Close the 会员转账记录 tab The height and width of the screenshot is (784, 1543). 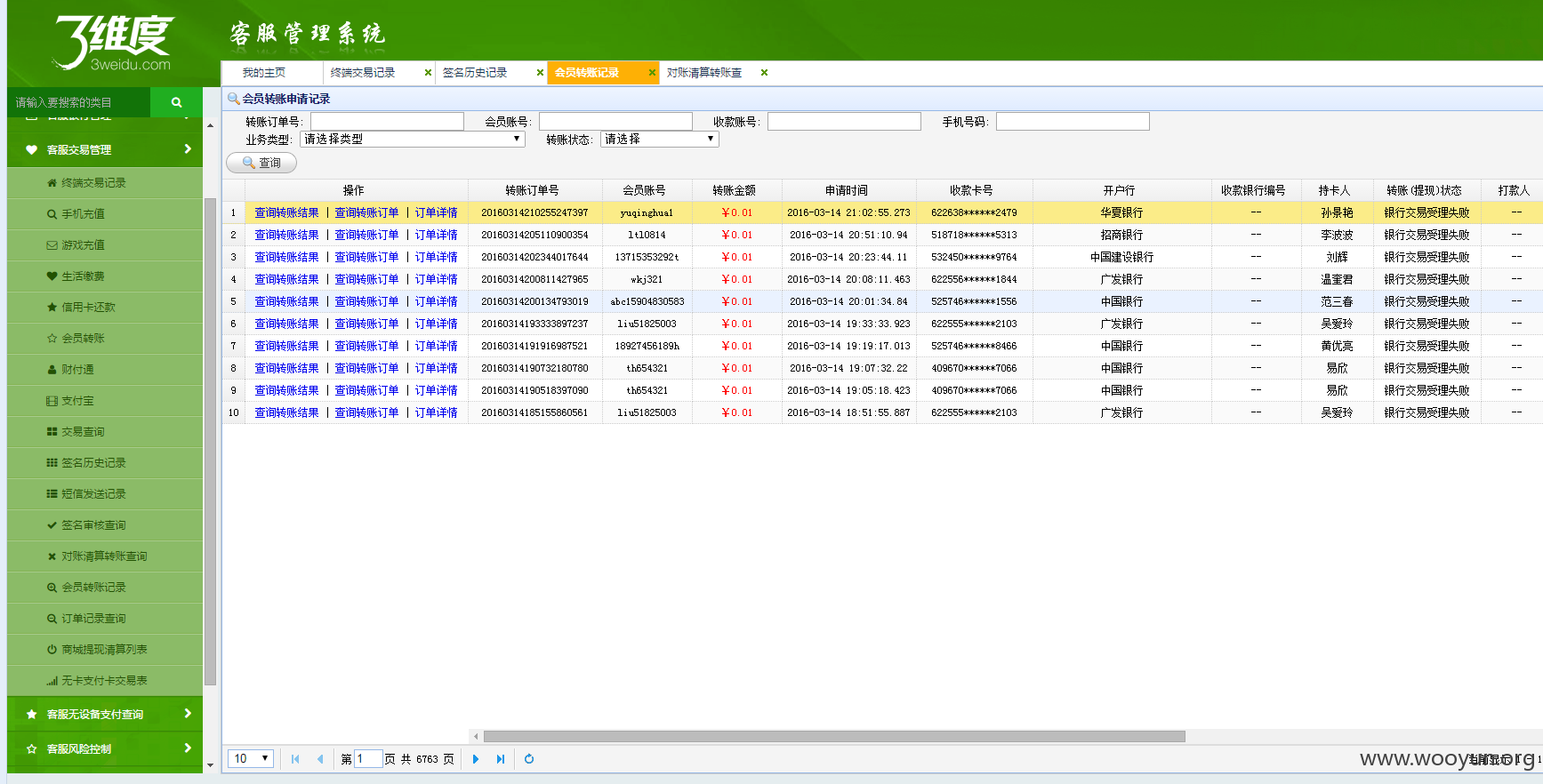[652, 73]
